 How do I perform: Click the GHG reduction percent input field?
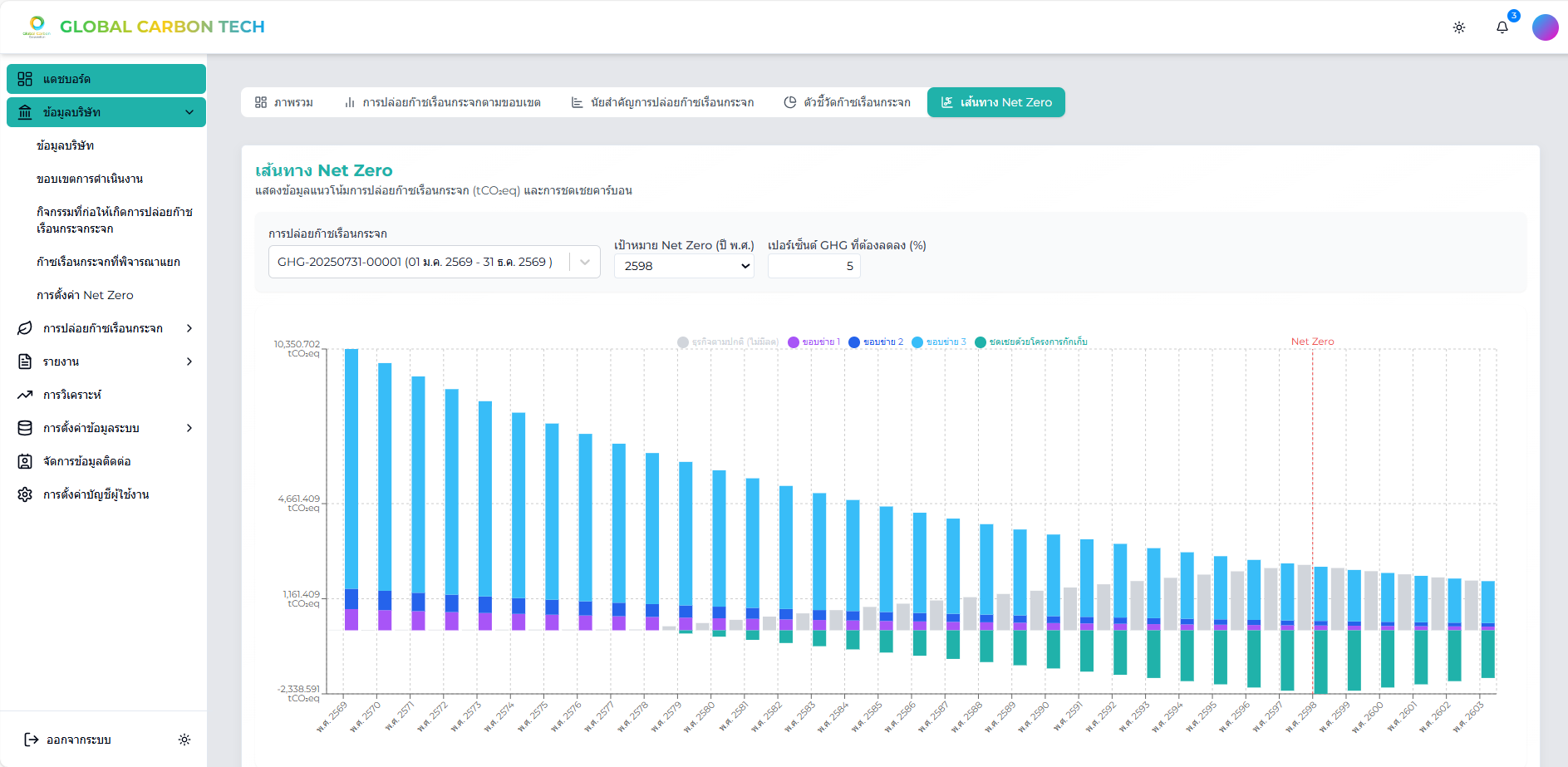(813, 266)
